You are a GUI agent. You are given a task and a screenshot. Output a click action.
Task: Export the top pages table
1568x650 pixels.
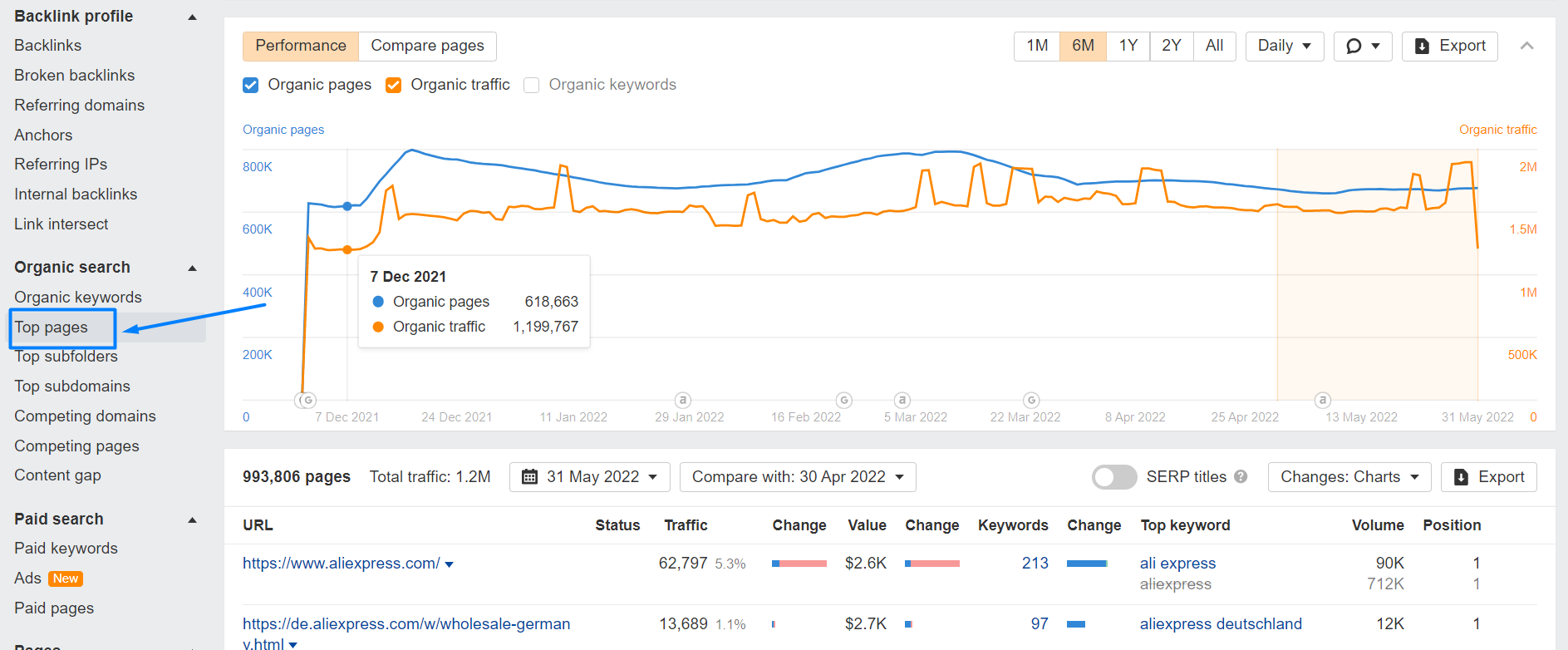(x=1489, y=477)
